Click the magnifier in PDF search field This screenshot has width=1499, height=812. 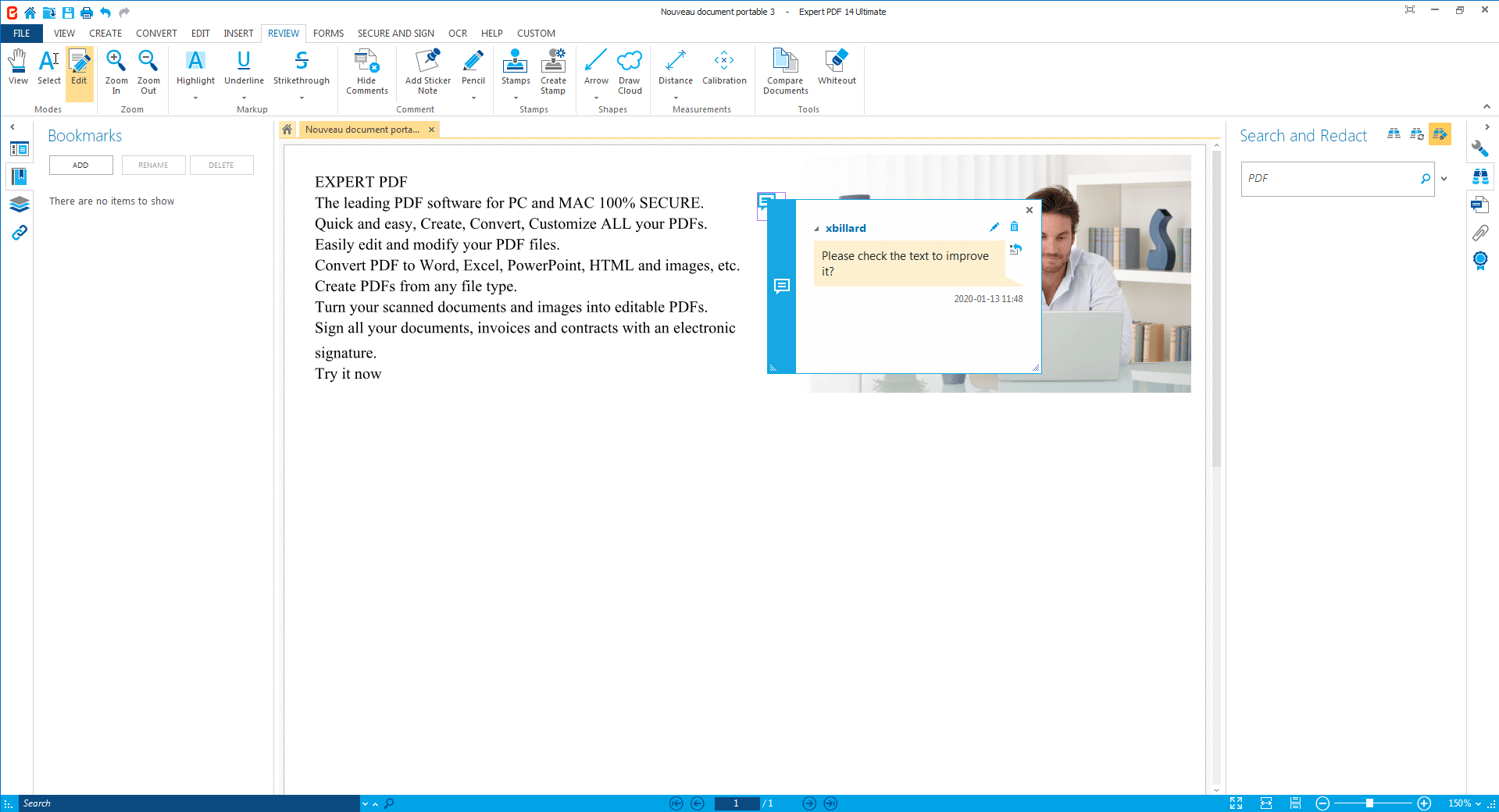point(1426,179)
